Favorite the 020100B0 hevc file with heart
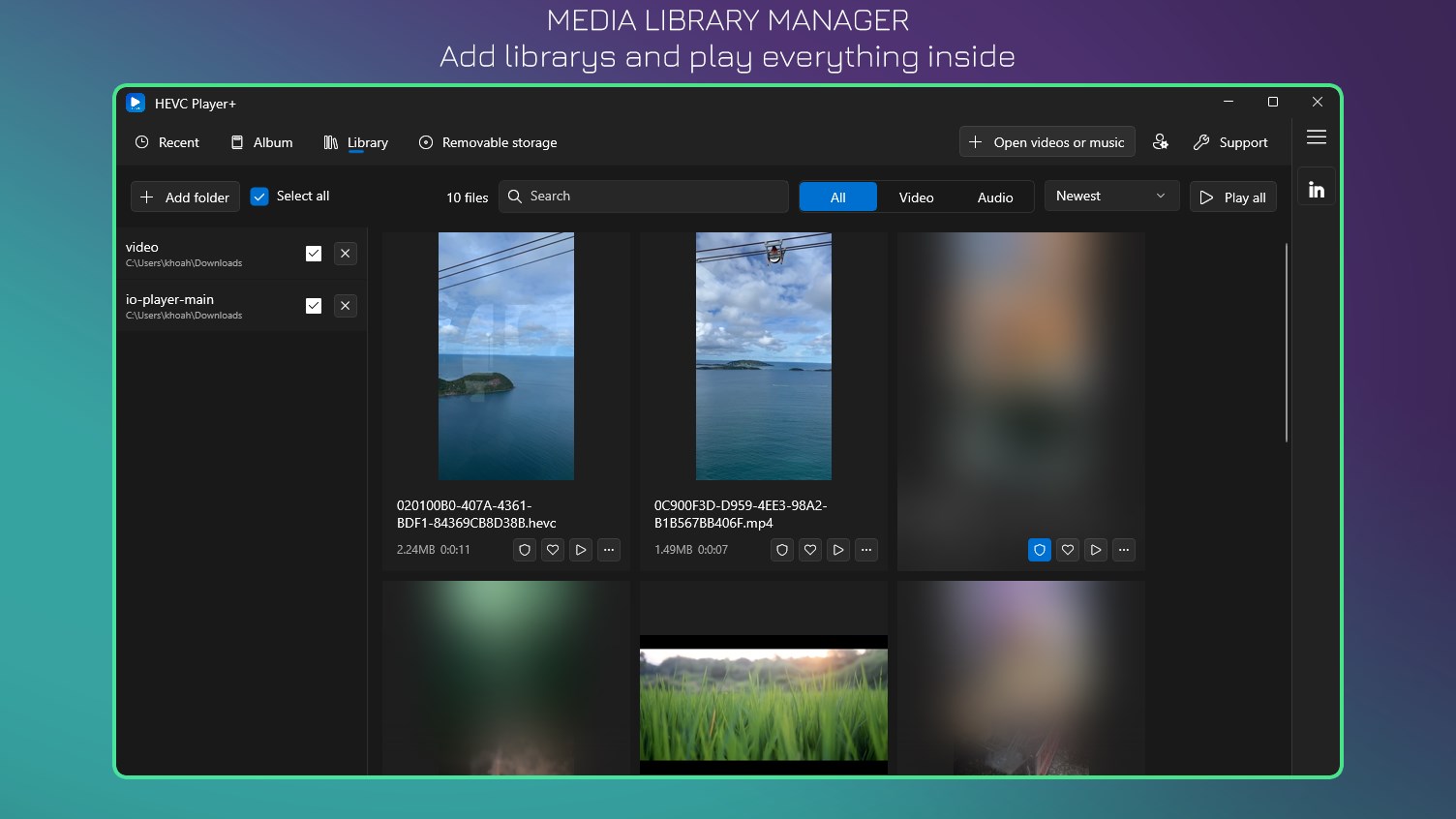This screenshot has height=819, width=1456. point(553,550)
